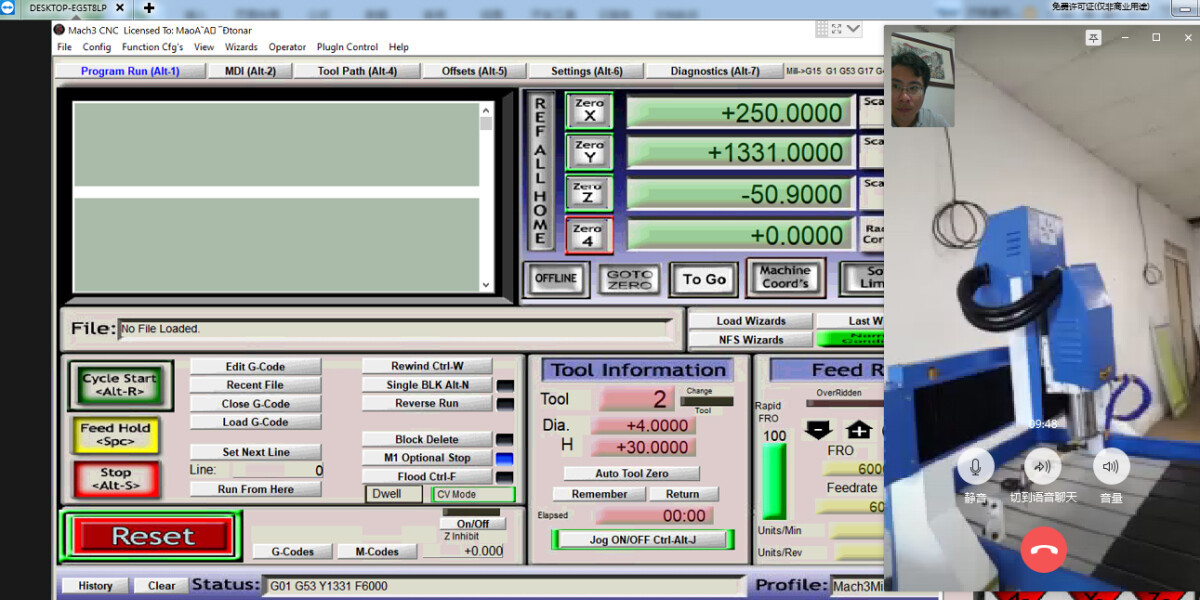Click the green Rapid FRO slider bar

(x=774, y=481)
